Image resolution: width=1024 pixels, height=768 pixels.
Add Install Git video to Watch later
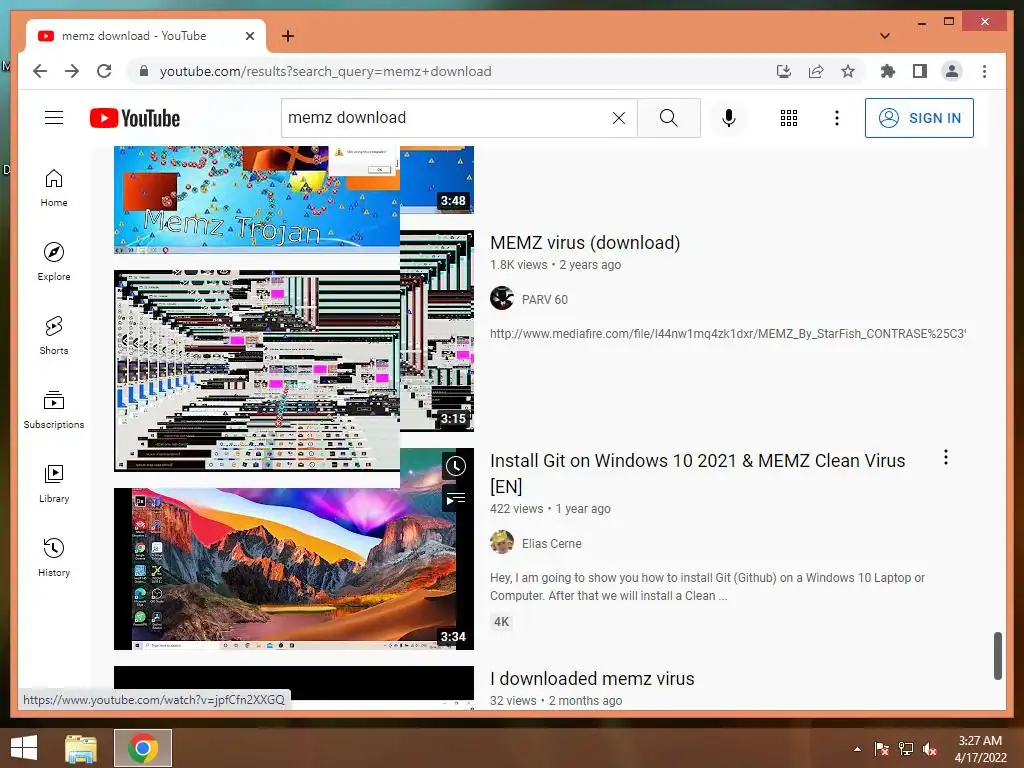(456, 466)
